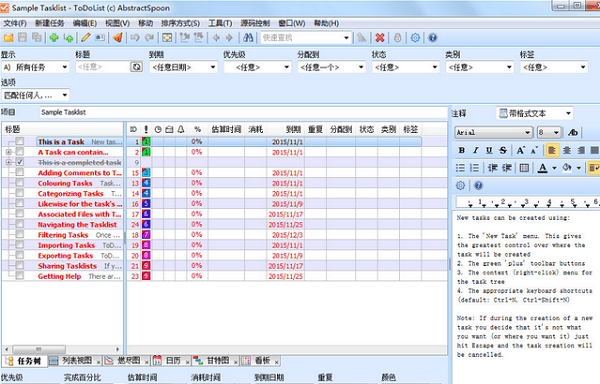Image resolution: width=600 pixels, height=384 pixels.
Task: Open tasklist with the folder toolbar icon
Action: [x=8, y=37]
